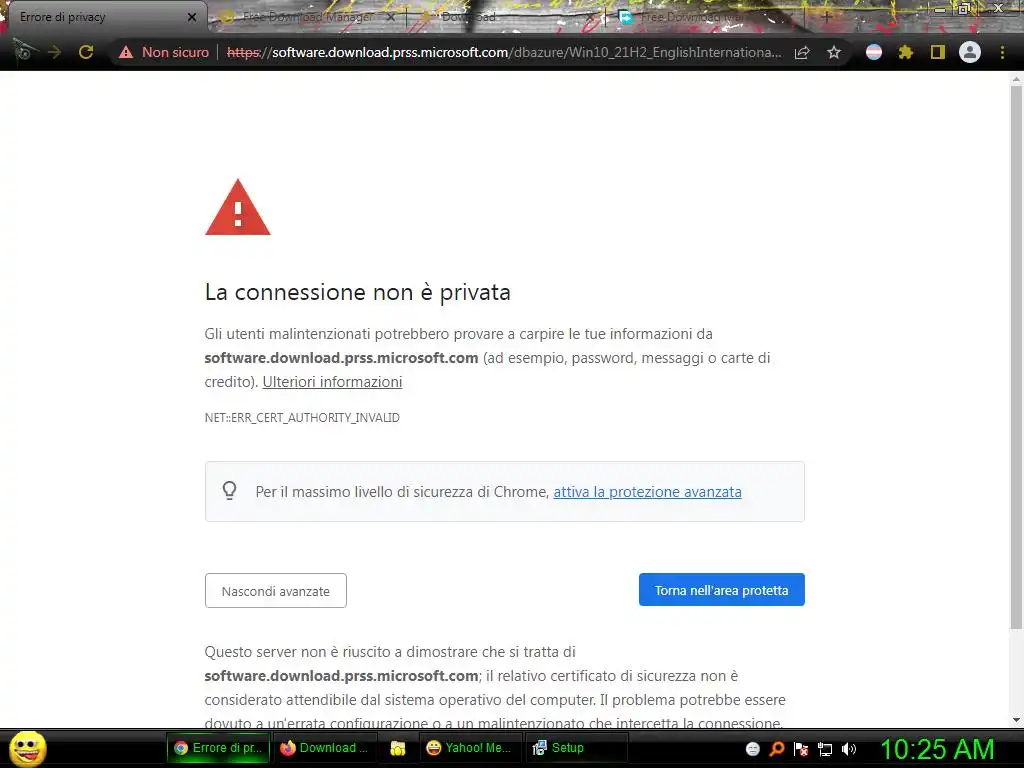Viewport: 1024px width, 768px height.
Task: Click the network tray icon
Action: point(825,749)
